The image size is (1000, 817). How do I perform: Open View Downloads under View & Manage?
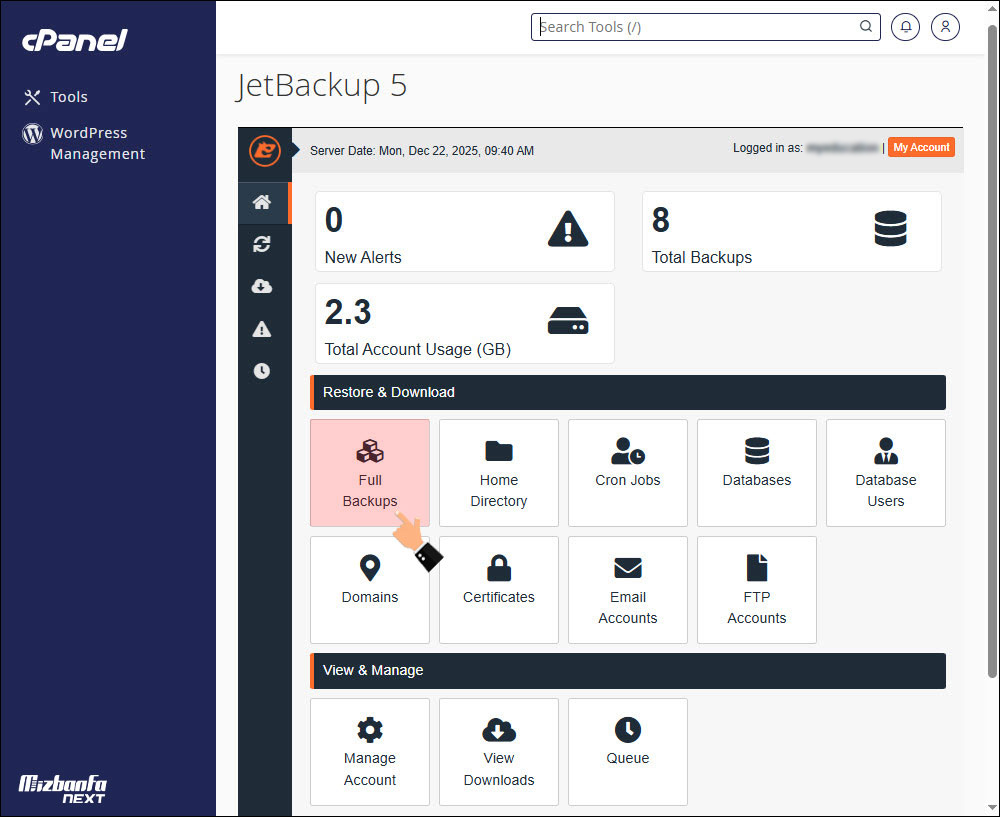pos(498,751)
